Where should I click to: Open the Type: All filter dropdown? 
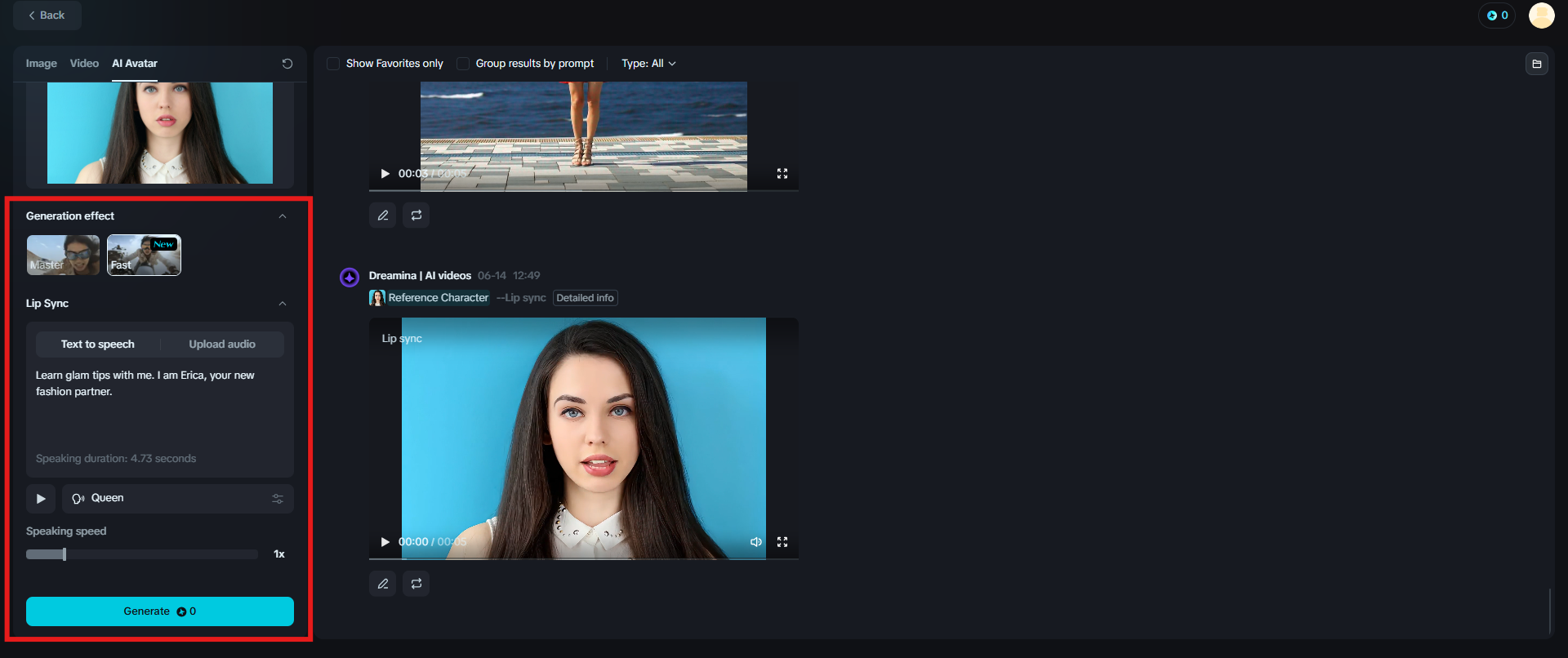[649, 64]
